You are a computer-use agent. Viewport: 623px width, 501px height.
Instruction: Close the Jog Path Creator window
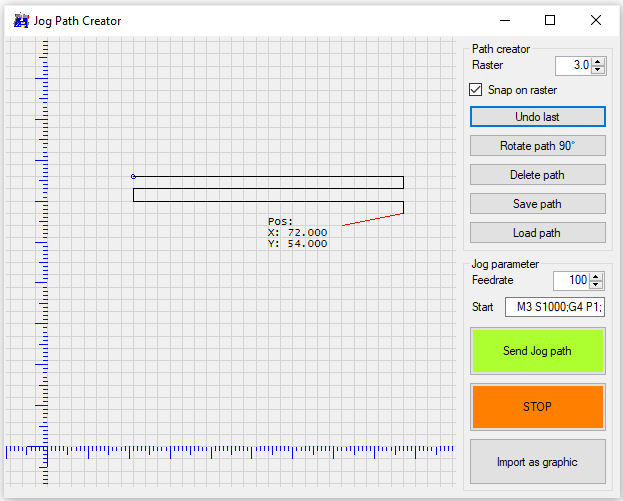596,20
